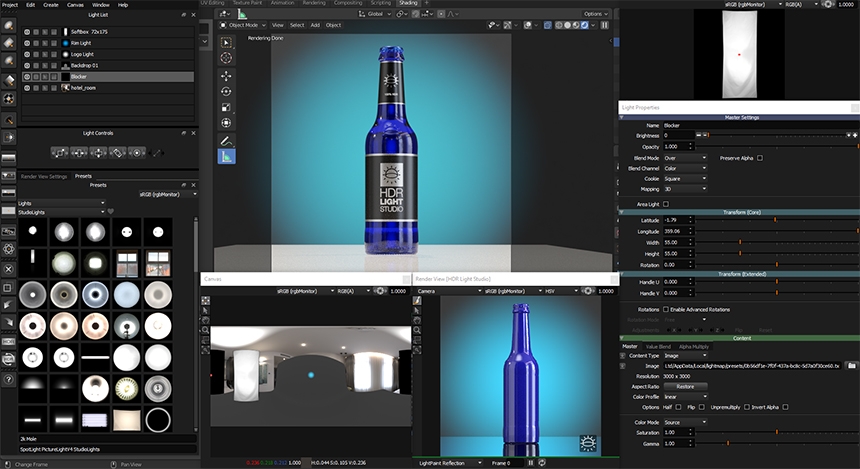
Task: Switch to rendered viewport shading icon
Action: [585, 25]
